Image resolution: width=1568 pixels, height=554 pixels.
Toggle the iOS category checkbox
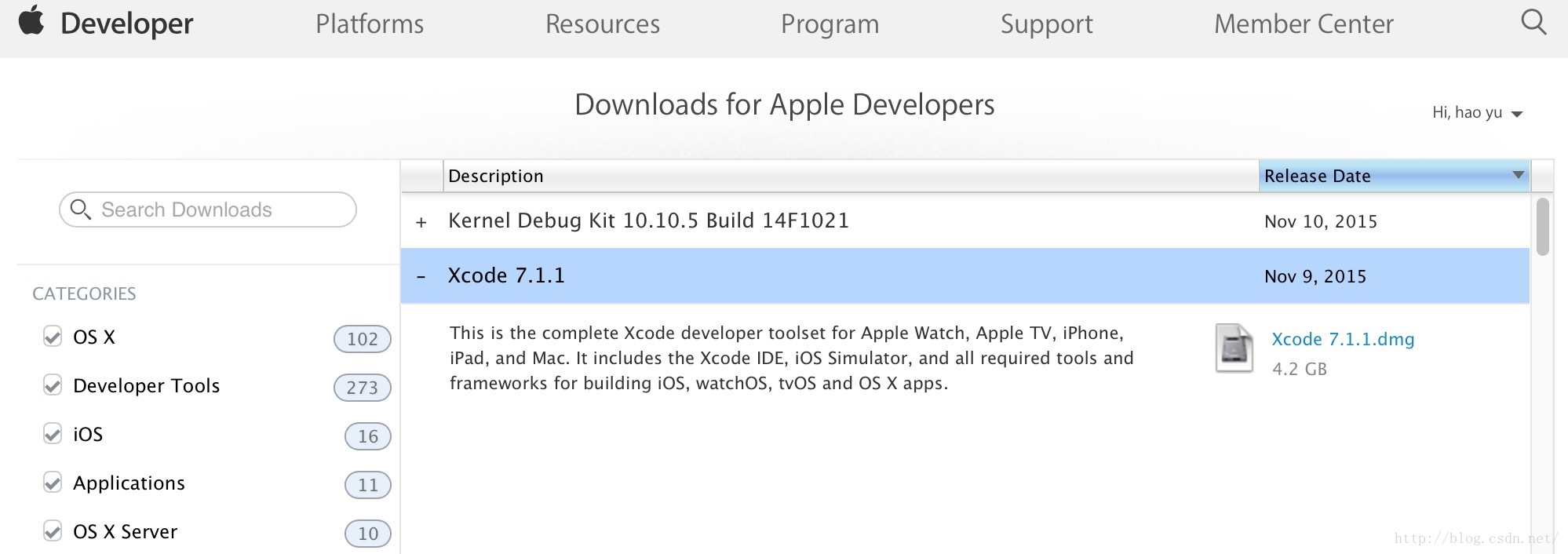53,434
